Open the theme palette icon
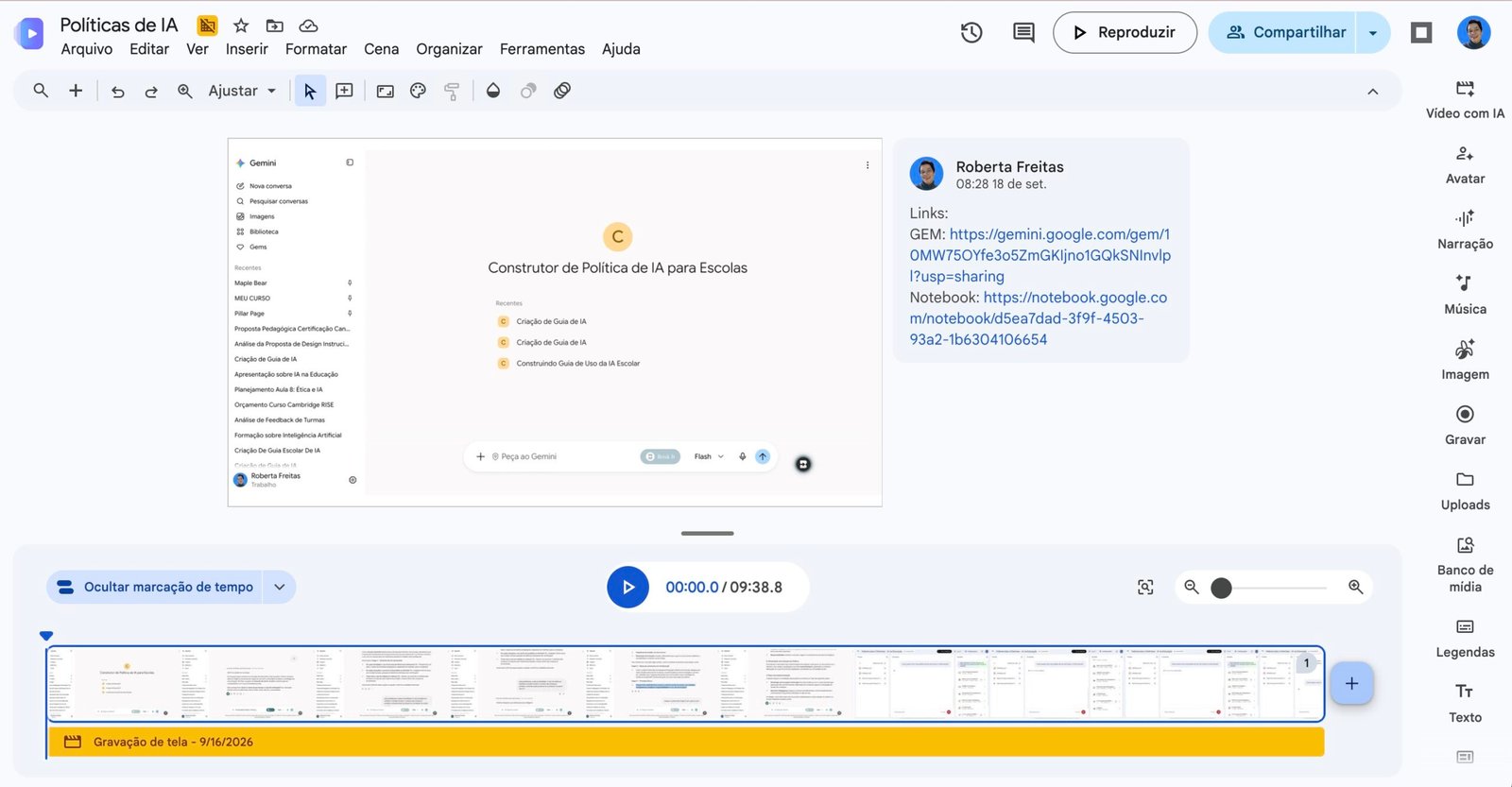Viewport: 1512px width, 787px height. tap(419, 91)
